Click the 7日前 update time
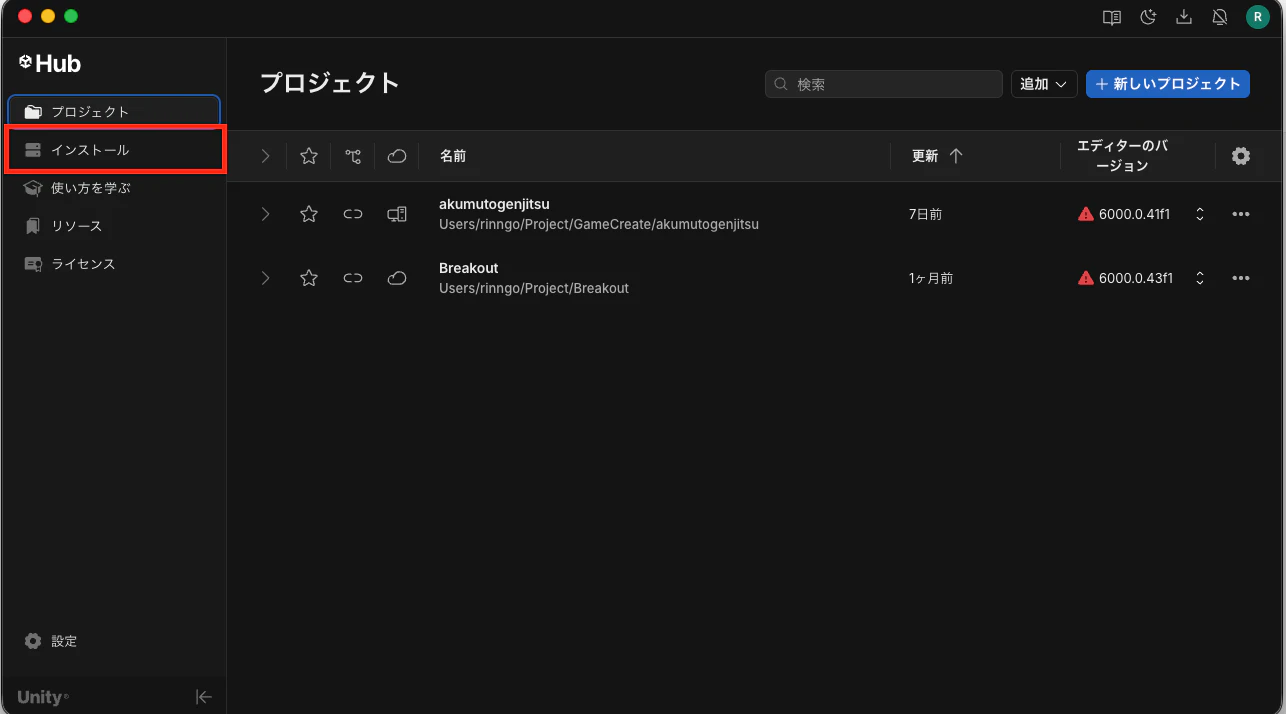The height and width of the screenshot is (714, 1286). coord(925,214)
